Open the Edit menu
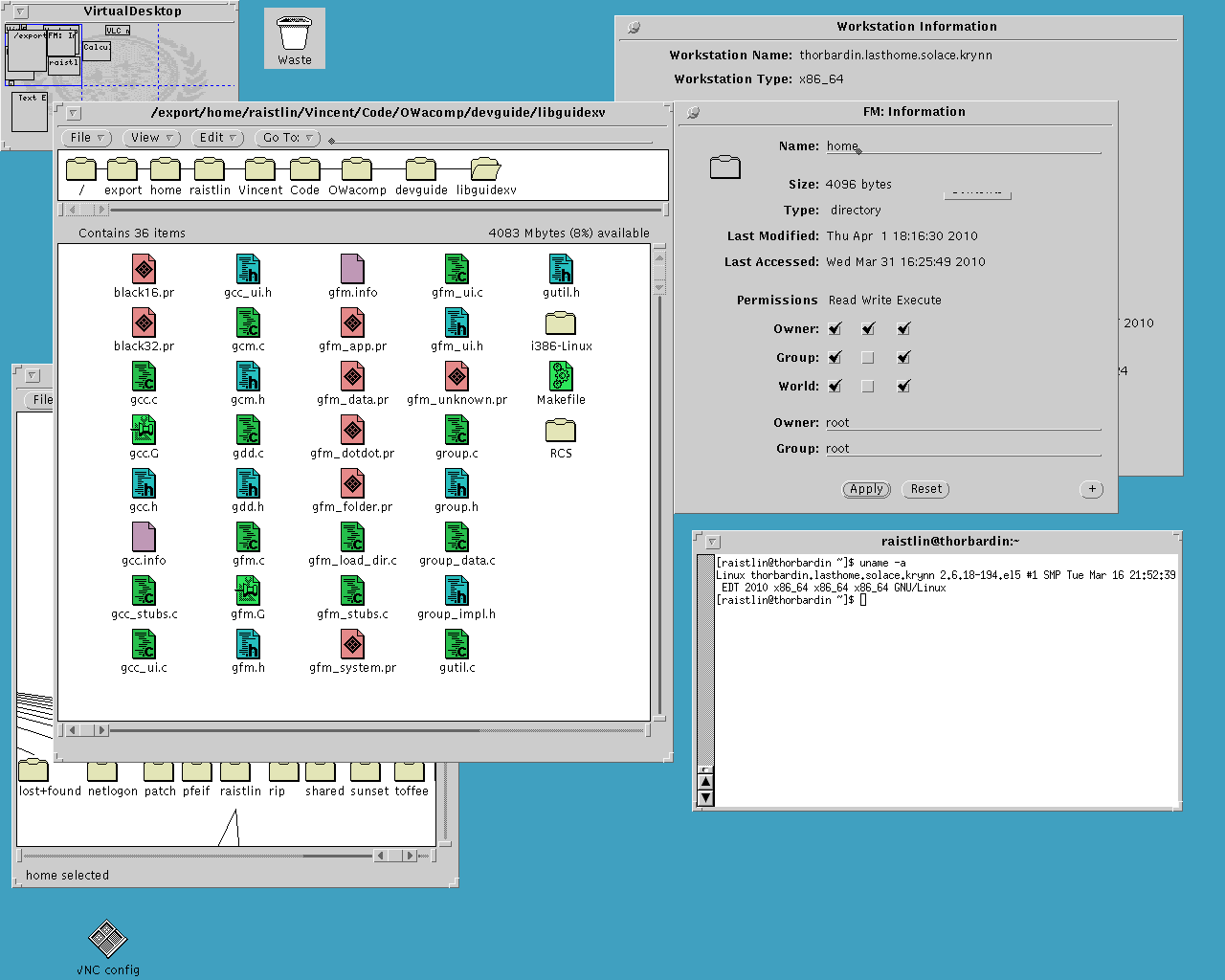 pos(217,138)
